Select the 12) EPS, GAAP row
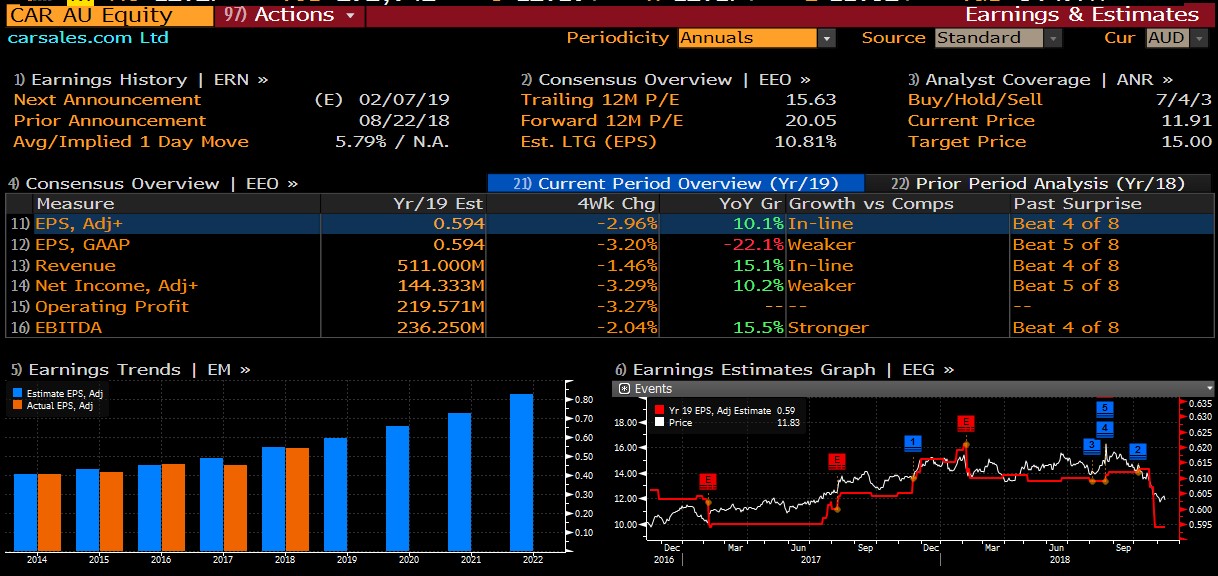Image resolution: width=1218 pixels, height=576 pixels. pos(609,245)
